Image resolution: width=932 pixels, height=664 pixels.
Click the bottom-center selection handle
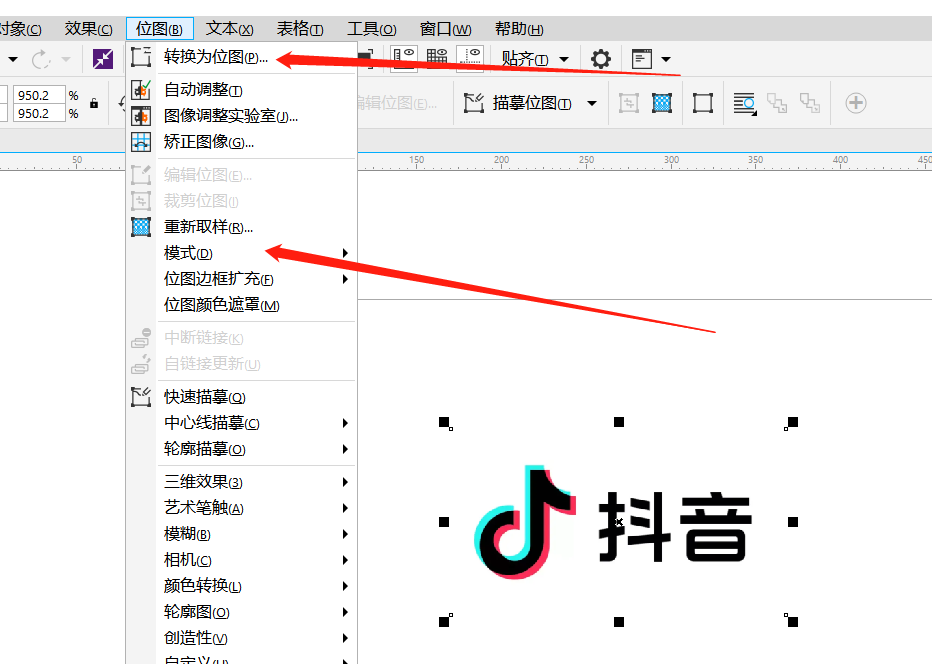coord(619,622)
